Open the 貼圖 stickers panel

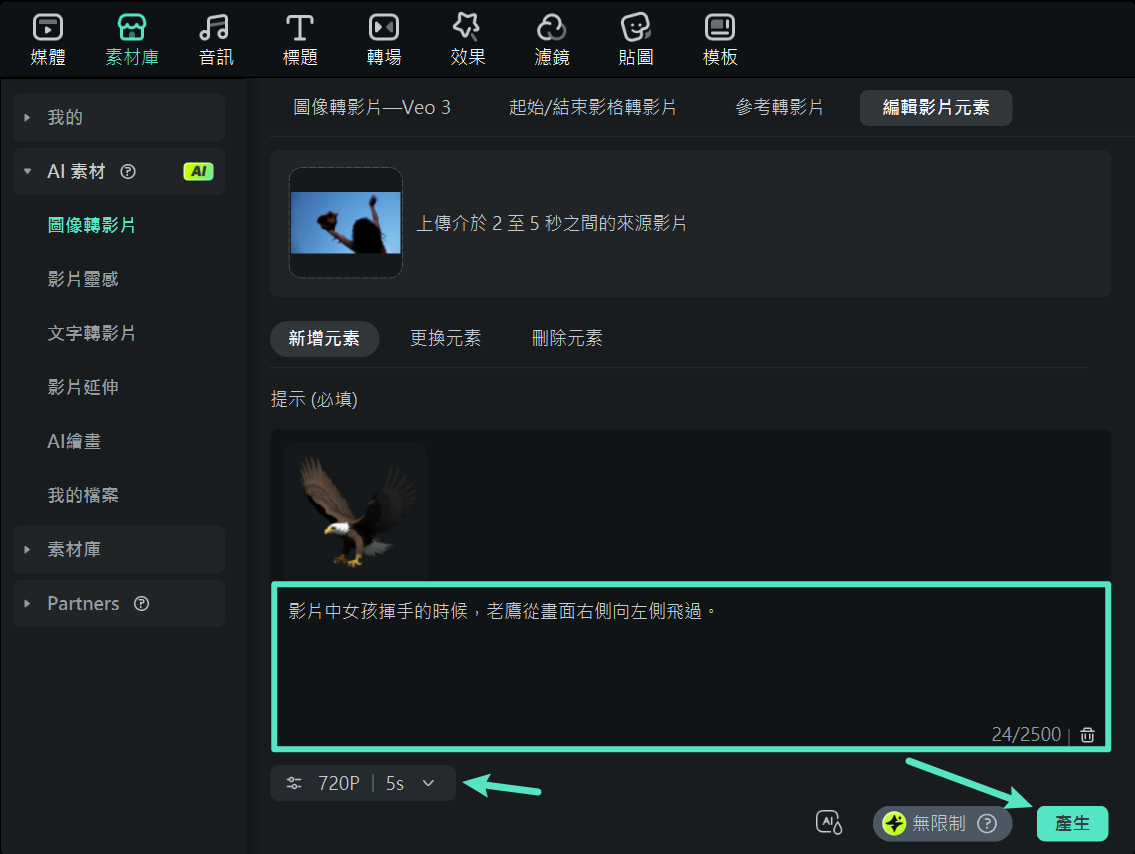coord(635,38)
